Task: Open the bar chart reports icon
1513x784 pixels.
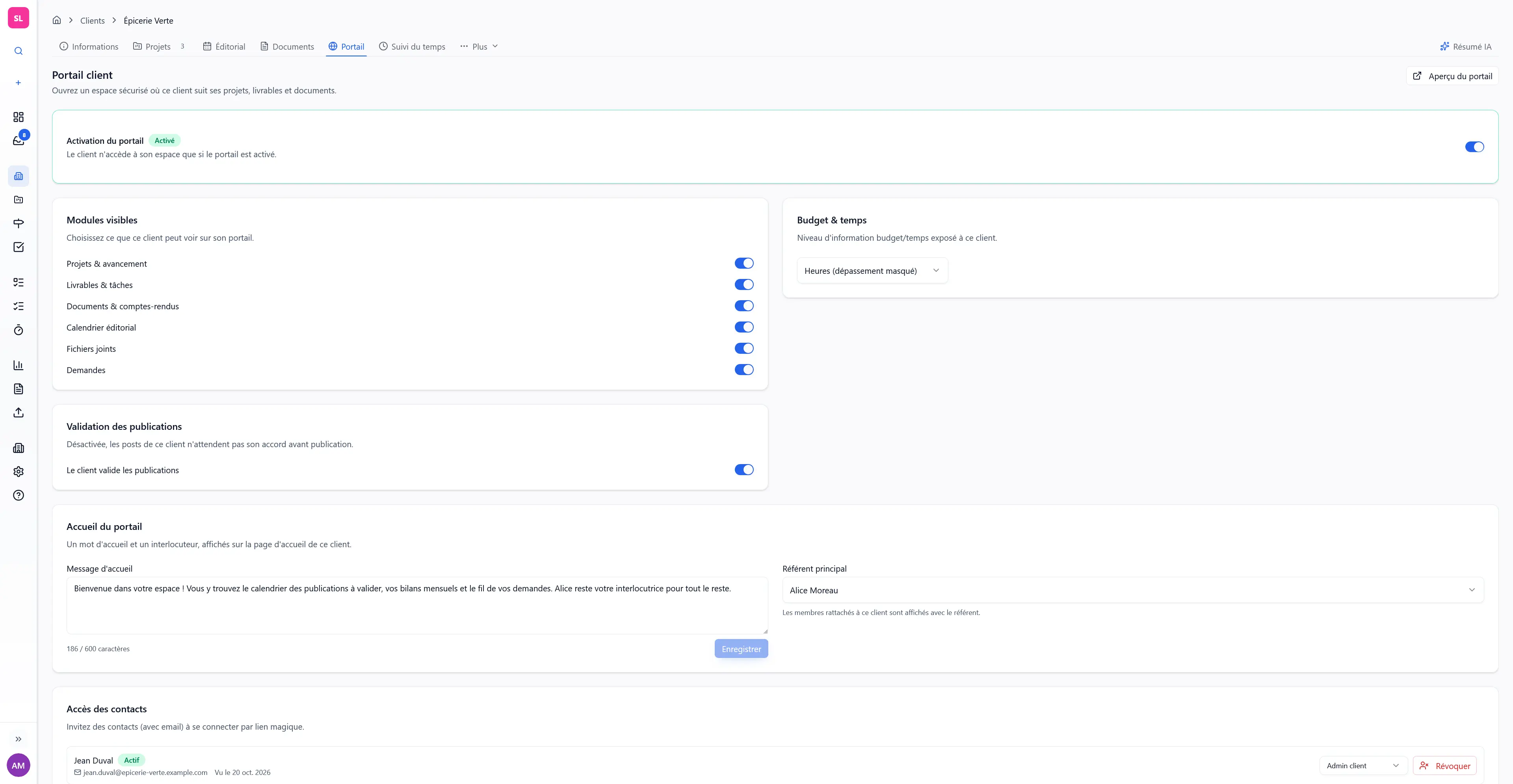Action: (x=18, y=365)
